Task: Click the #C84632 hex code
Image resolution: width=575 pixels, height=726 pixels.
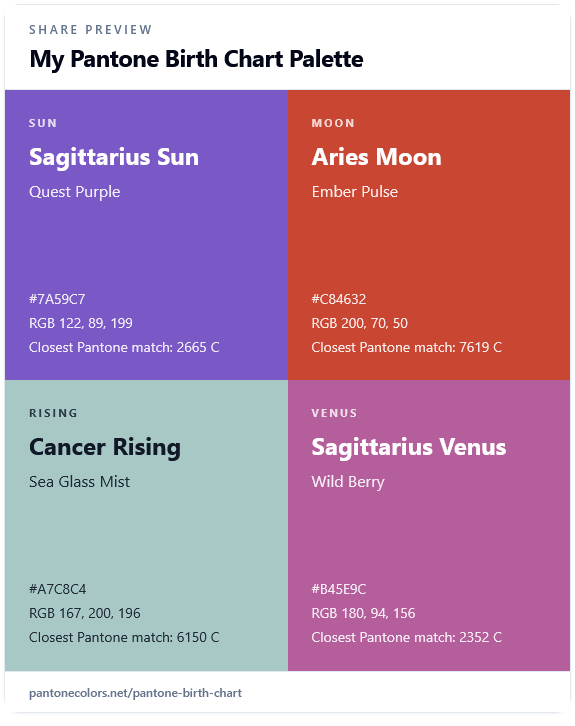Action: coord(338,299)
